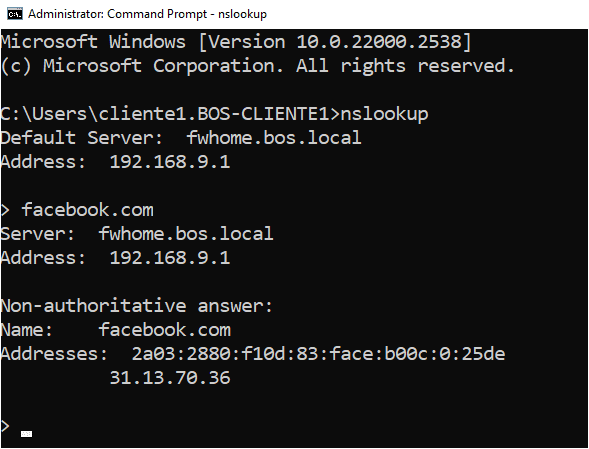This screenshot has height=449, width=589.
Task: Click the first '192.168.9.1' address
Action: click(169, 162)
